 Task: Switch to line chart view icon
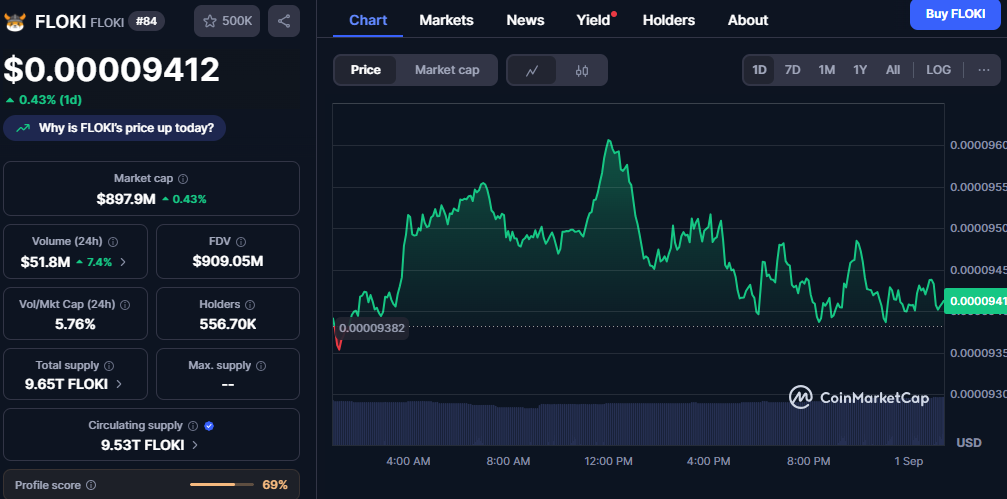(x=533, y=70)
